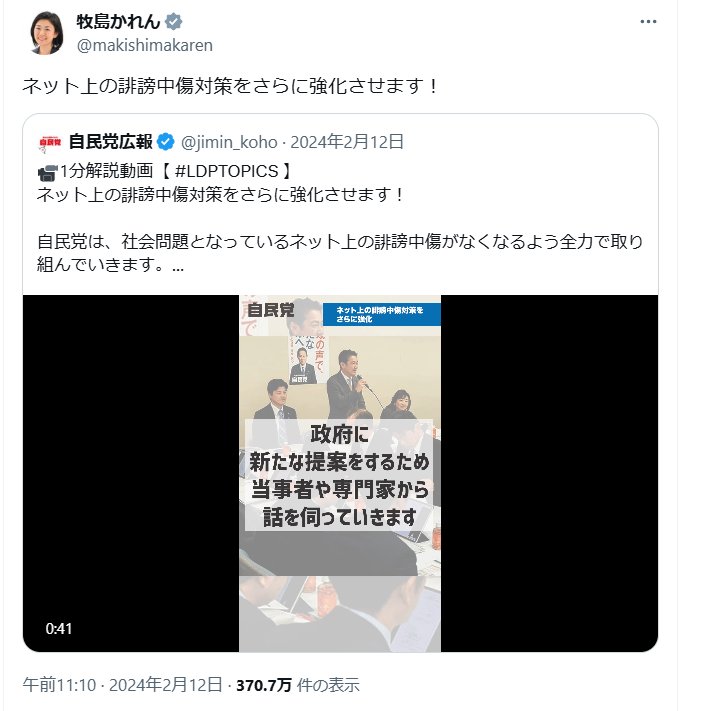The height and width of the screenshot is (711, 711).
Task: Click the 370.7万 件の表示 view count
Action: pyautogui.click(x=298, y=685)
